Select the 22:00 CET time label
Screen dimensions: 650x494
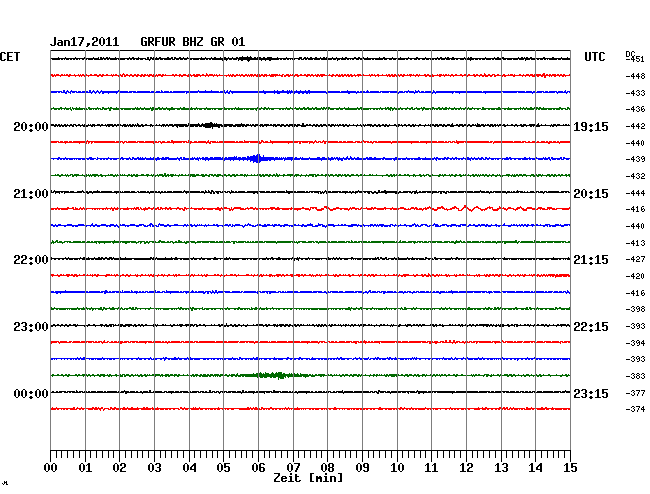click(31, 260)
